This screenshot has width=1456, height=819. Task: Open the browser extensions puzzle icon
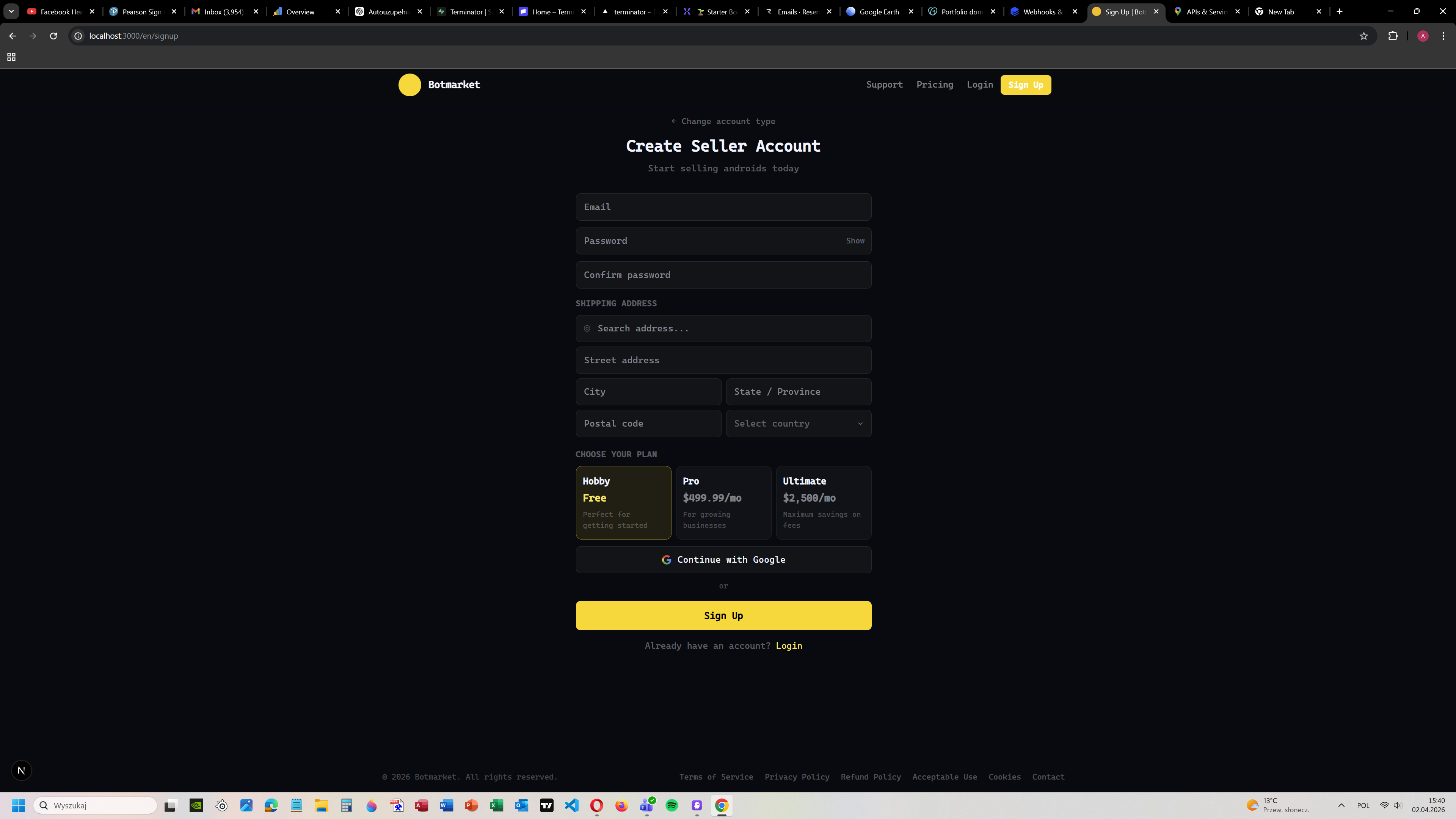[x=1393, y=36]
